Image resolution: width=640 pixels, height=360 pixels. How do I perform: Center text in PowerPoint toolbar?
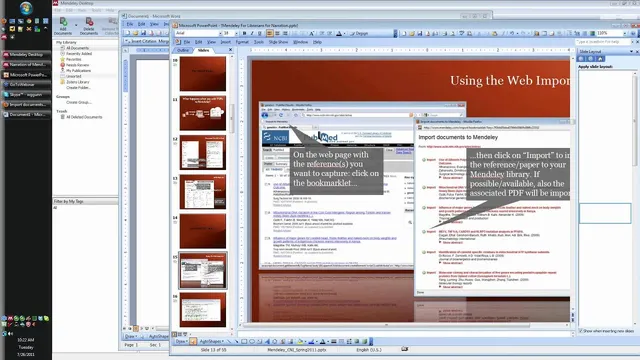tap(278, 33)
